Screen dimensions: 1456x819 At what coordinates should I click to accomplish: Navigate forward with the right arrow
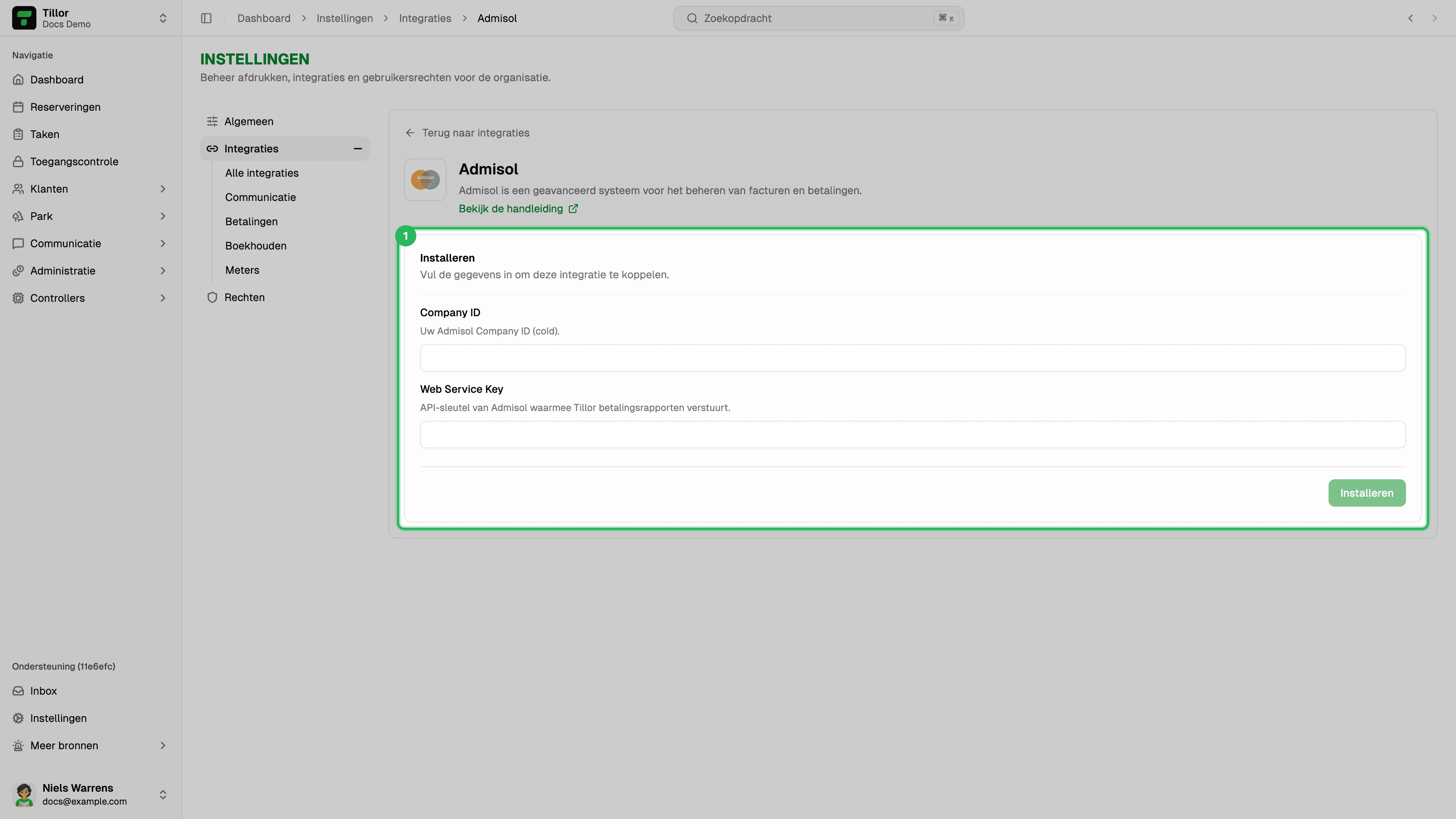click(1434, 18)
